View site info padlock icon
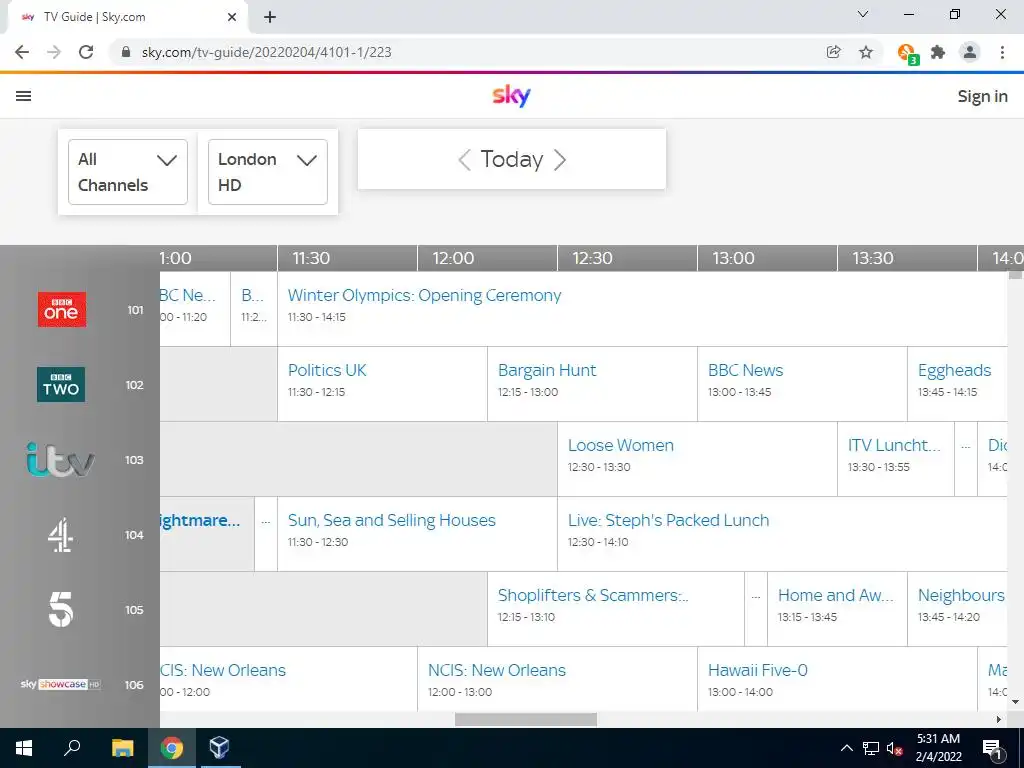This screenshot has width=1024, height=768. pos(126,52)
